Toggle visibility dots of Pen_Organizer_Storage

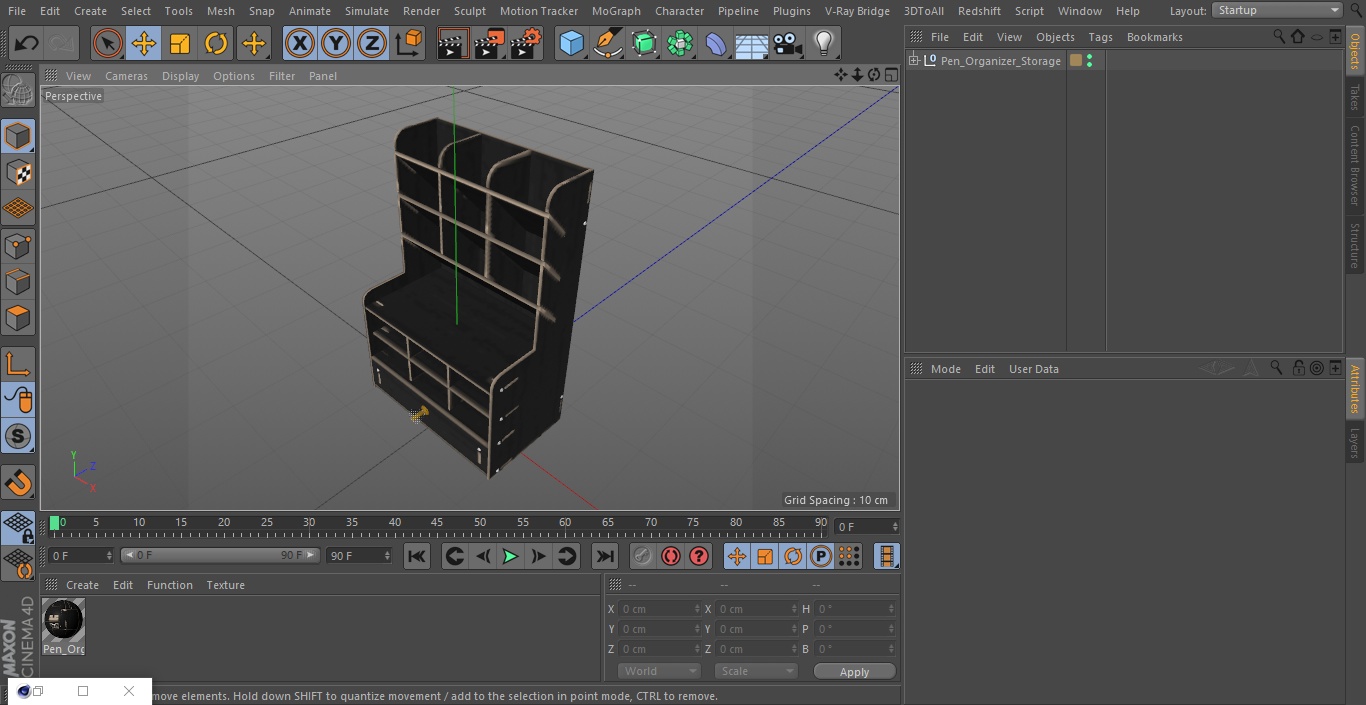[x=1089, y=61]
